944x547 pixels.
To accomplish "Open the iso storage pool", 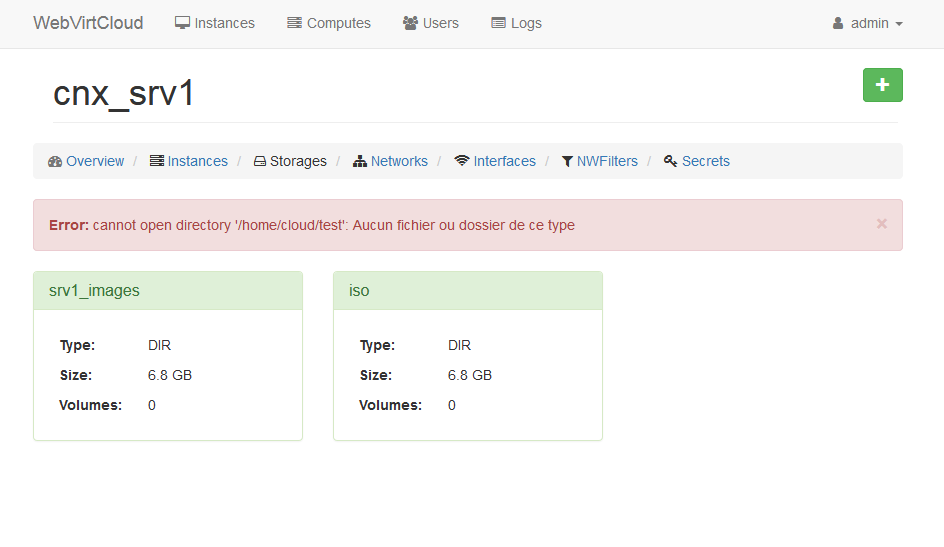I will coord(359,291).
